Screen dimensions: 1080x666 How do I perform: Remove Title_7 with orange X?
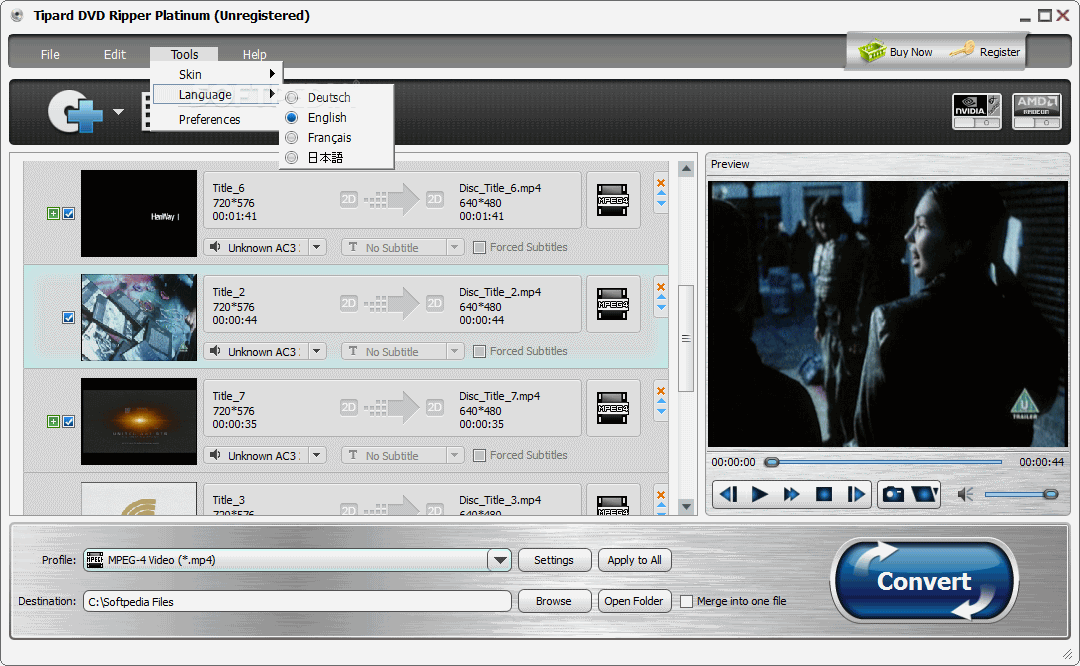pos(661,391)
